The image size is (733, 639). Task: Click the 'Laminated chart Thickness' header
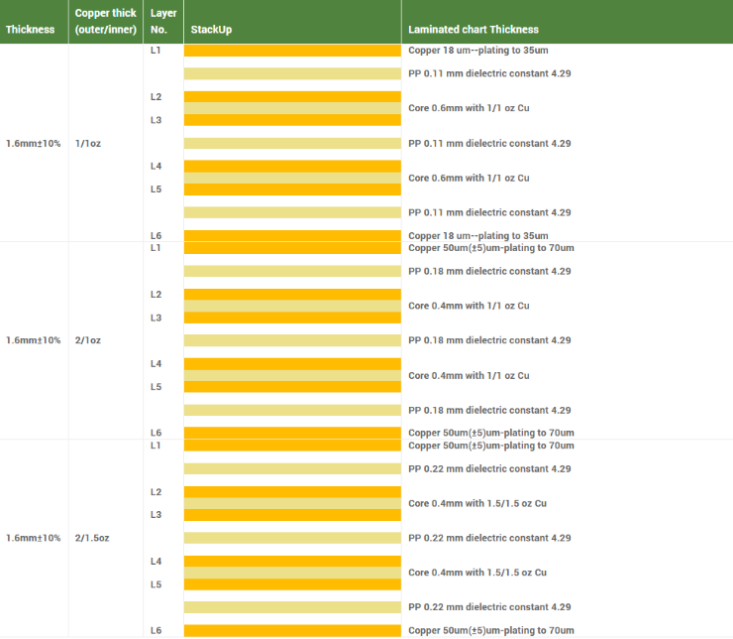tap(473, 30)
